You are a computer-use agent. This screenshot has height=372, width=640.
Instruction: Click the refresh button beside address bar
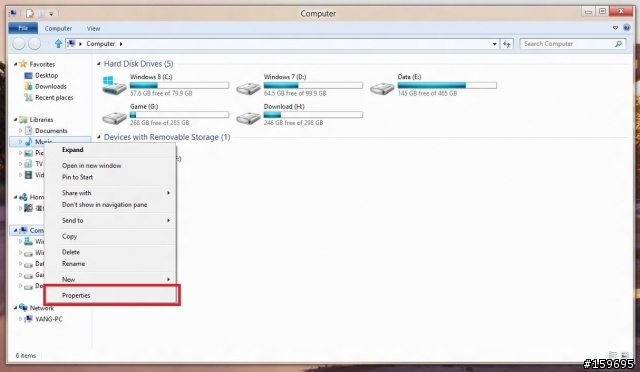tap(507, 44)
